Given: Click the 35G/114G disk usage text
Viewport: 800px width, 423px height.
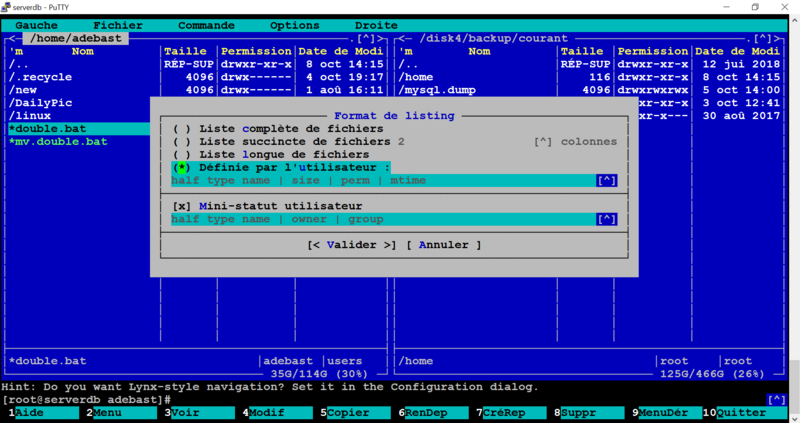Looking at the screenshot, I should click(319, 374).
